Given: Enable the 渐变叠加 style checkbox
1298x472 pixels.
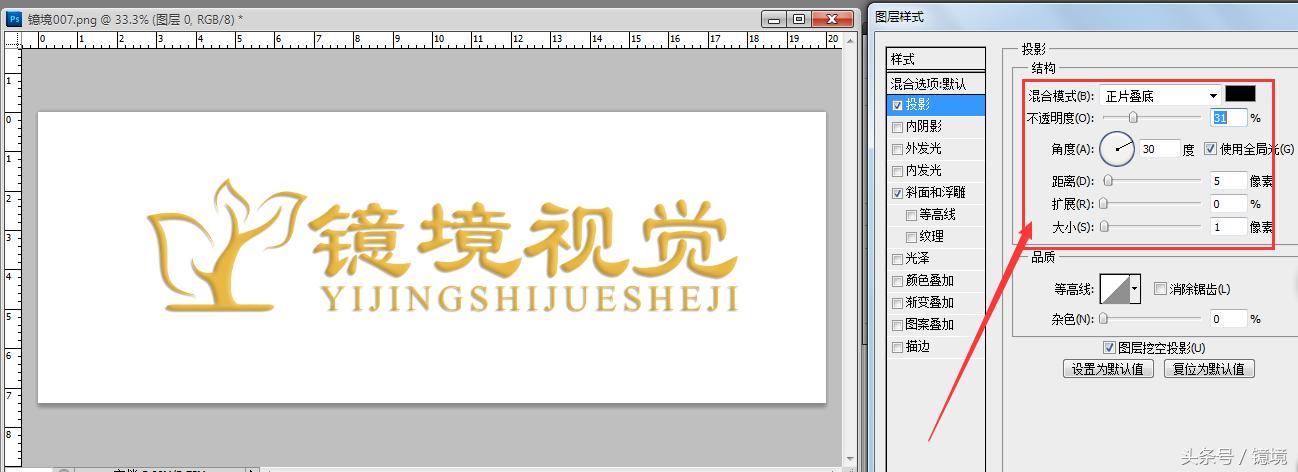Looking at the screenshot, I should tap(898, 303).
